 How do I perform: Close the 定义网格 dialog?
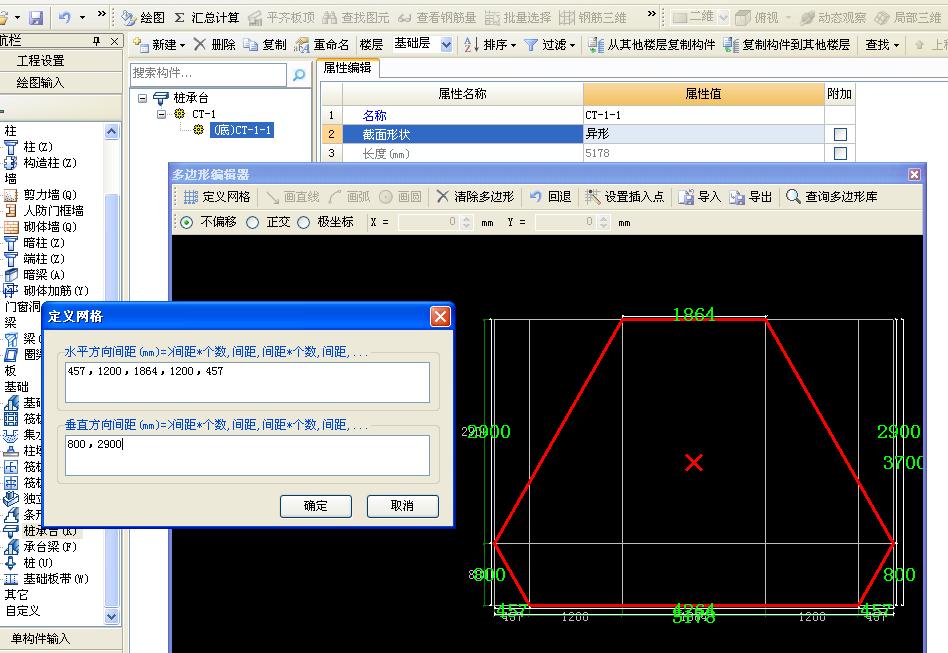(x=440, y=316)
